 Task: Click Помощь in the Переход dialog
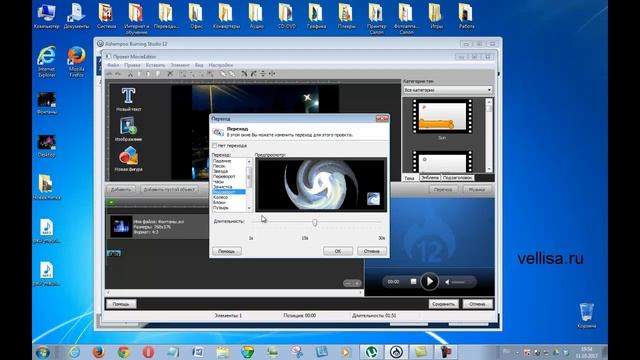[x=227, y=251]
